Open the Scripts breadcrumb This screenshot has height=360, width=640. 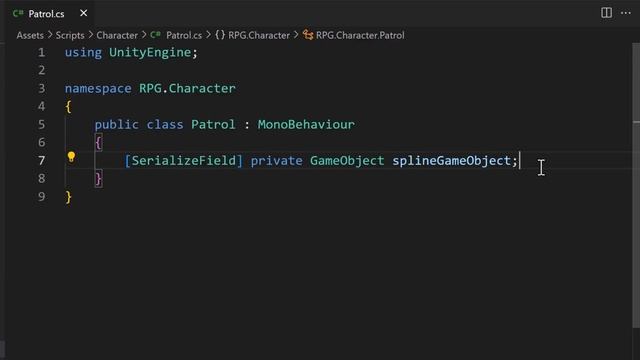(70, 35)
